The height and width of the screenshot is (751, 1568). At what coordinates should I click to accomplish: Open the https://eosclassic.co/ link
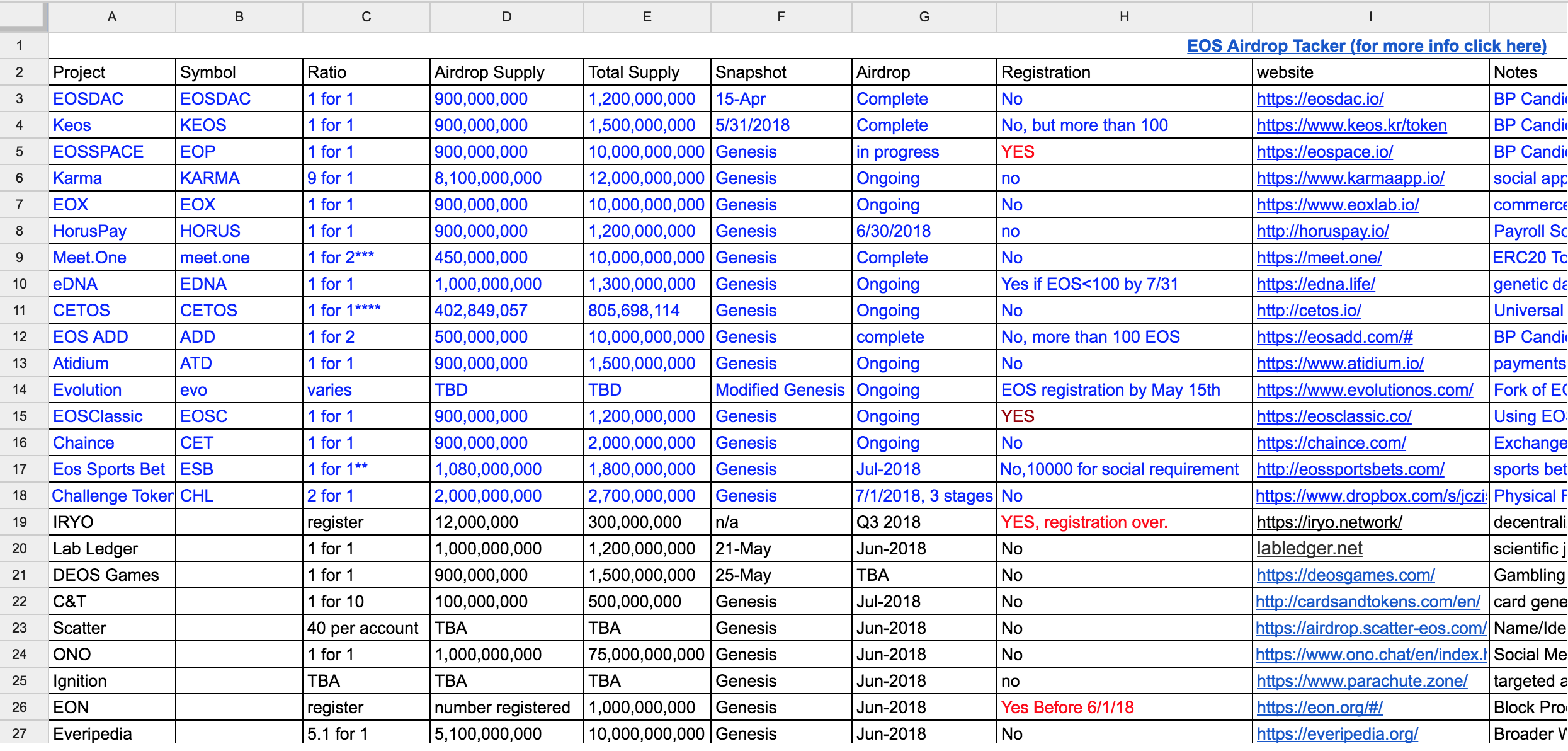click(x=1334, y=416)
